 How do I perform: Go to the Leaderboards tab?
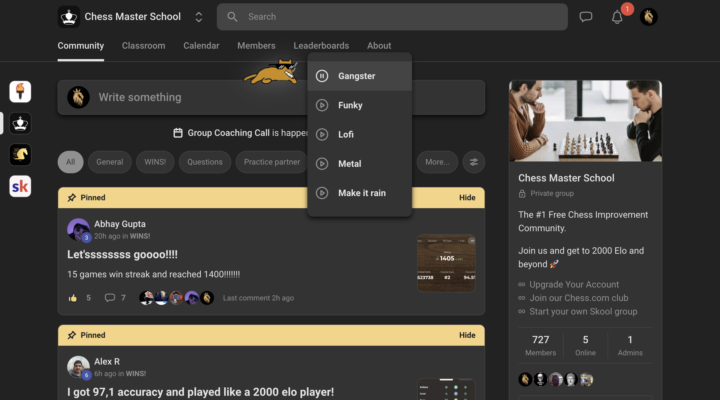[321, 46]
